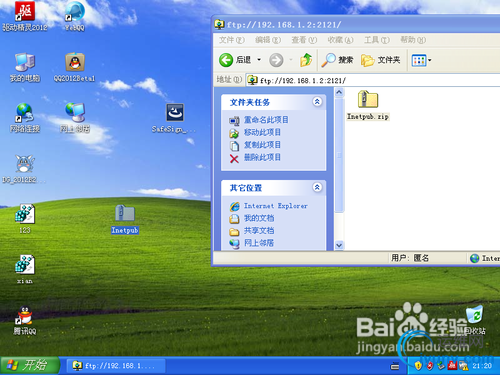Open the 收藏 menu
The height and width of the screenshot is (375, 500).
340,40
